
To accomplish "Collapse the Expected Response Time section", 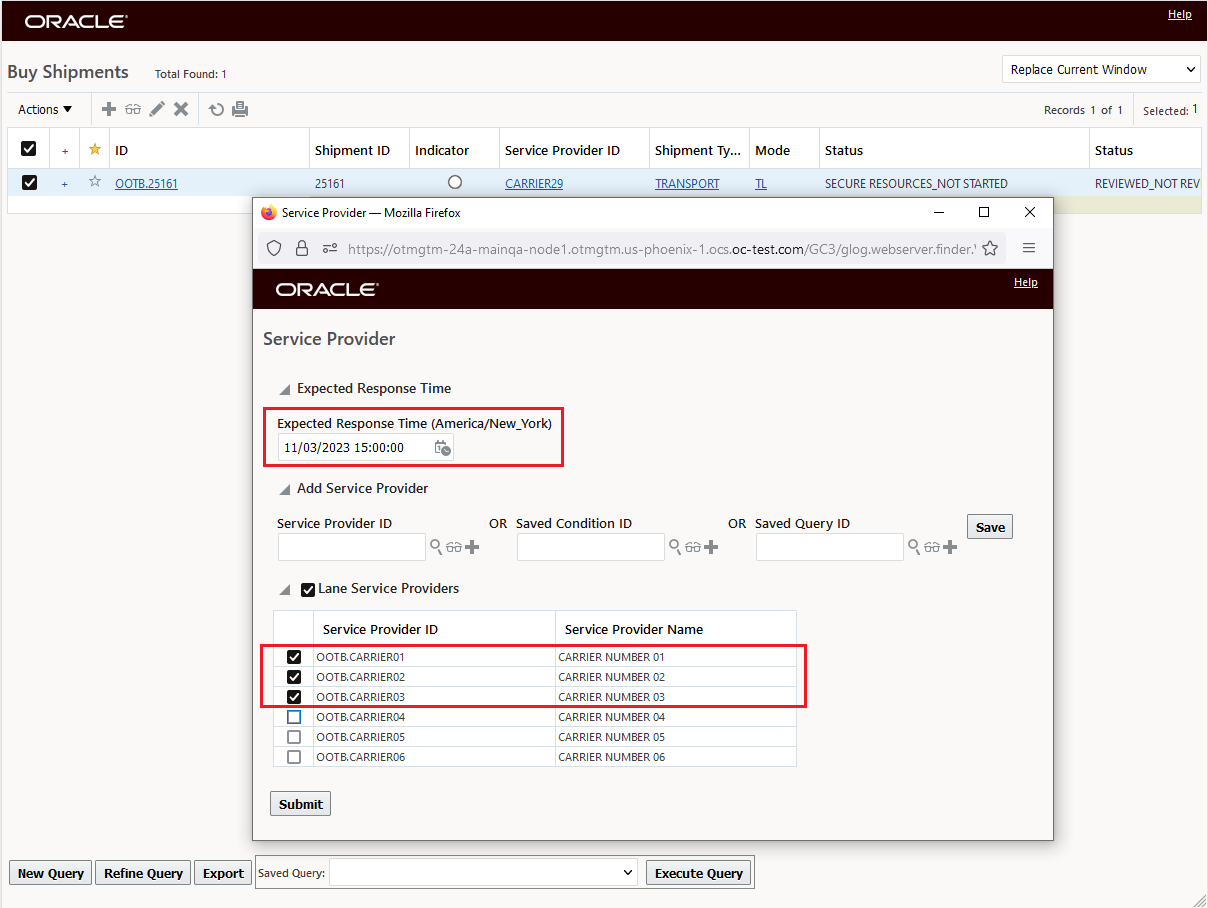I will coord(284,390).
